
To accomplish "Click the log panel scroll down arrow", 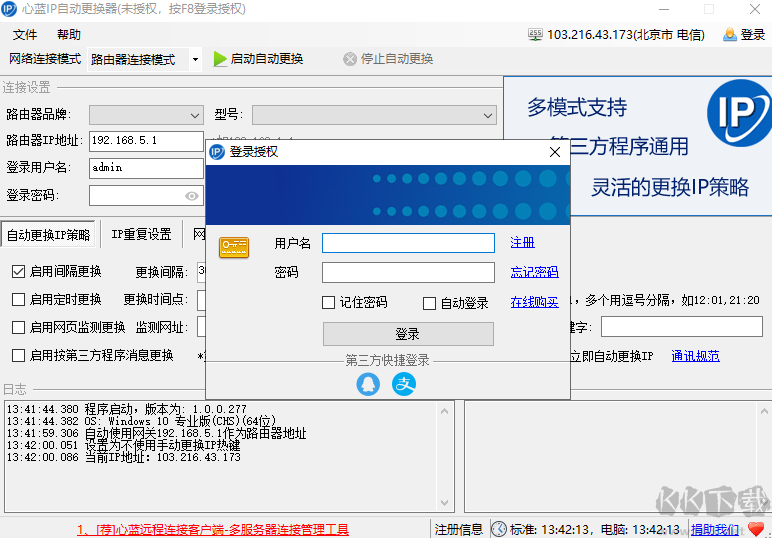I will click(x=444, y=503).
